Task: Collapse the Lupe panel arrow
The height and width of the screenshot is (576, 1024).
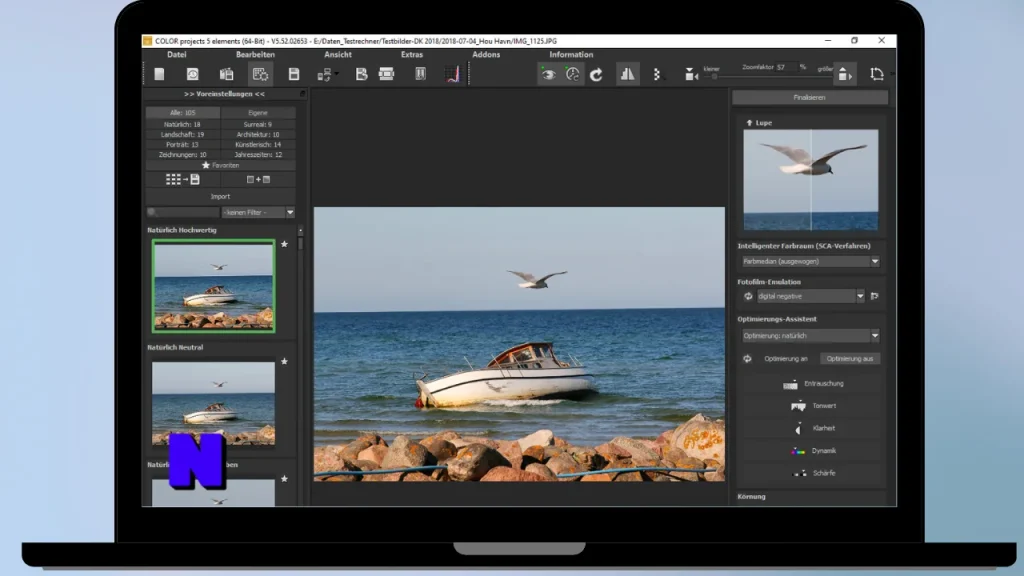Action: pos(749,123)
